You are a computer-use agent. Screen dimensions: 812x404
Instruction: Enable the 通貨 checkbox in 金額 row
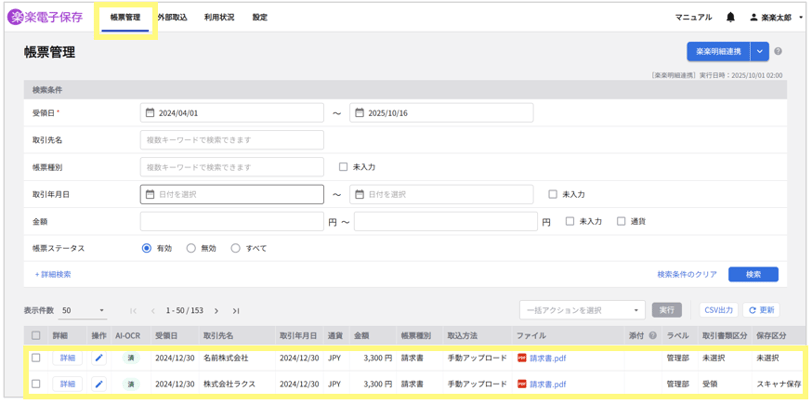(x=621, y=221)
